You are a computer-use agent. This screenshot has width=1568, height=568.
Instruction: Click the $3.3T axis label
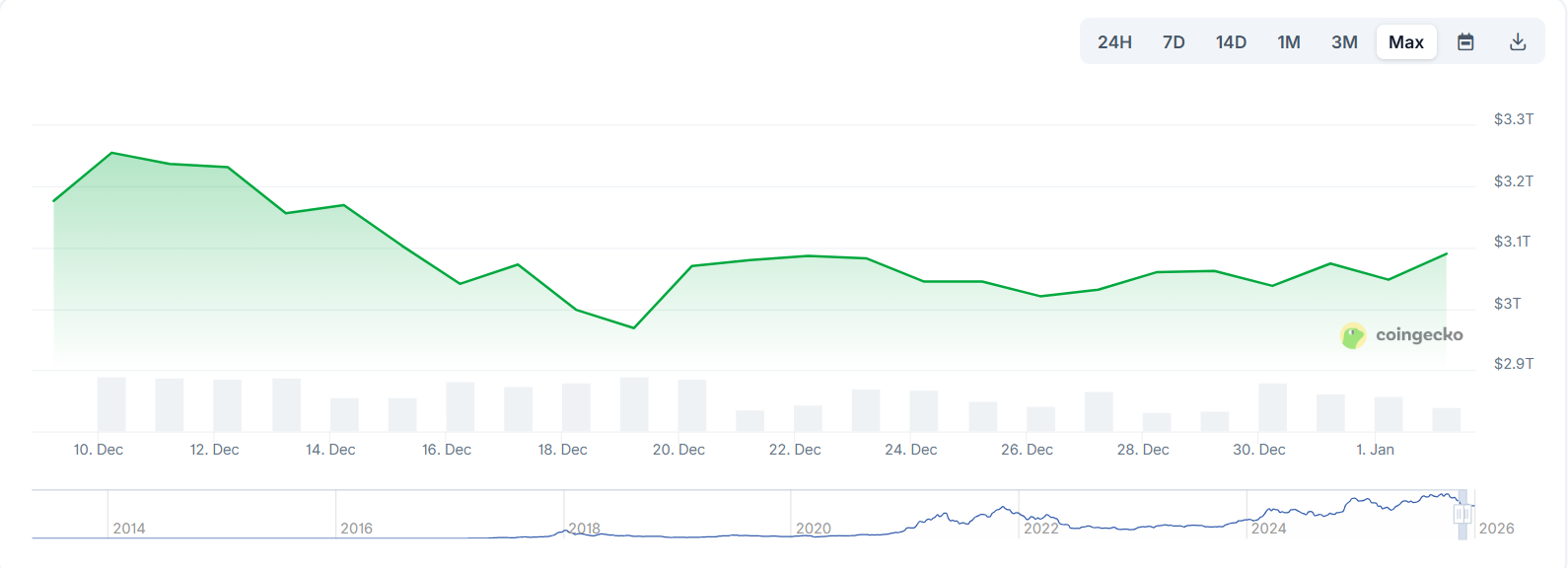click(x=1512, y=120)
